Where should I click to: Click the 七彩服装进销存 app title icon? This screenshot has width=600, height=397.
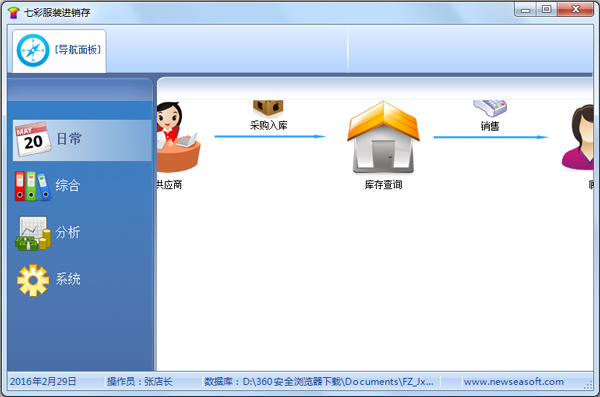13,13
